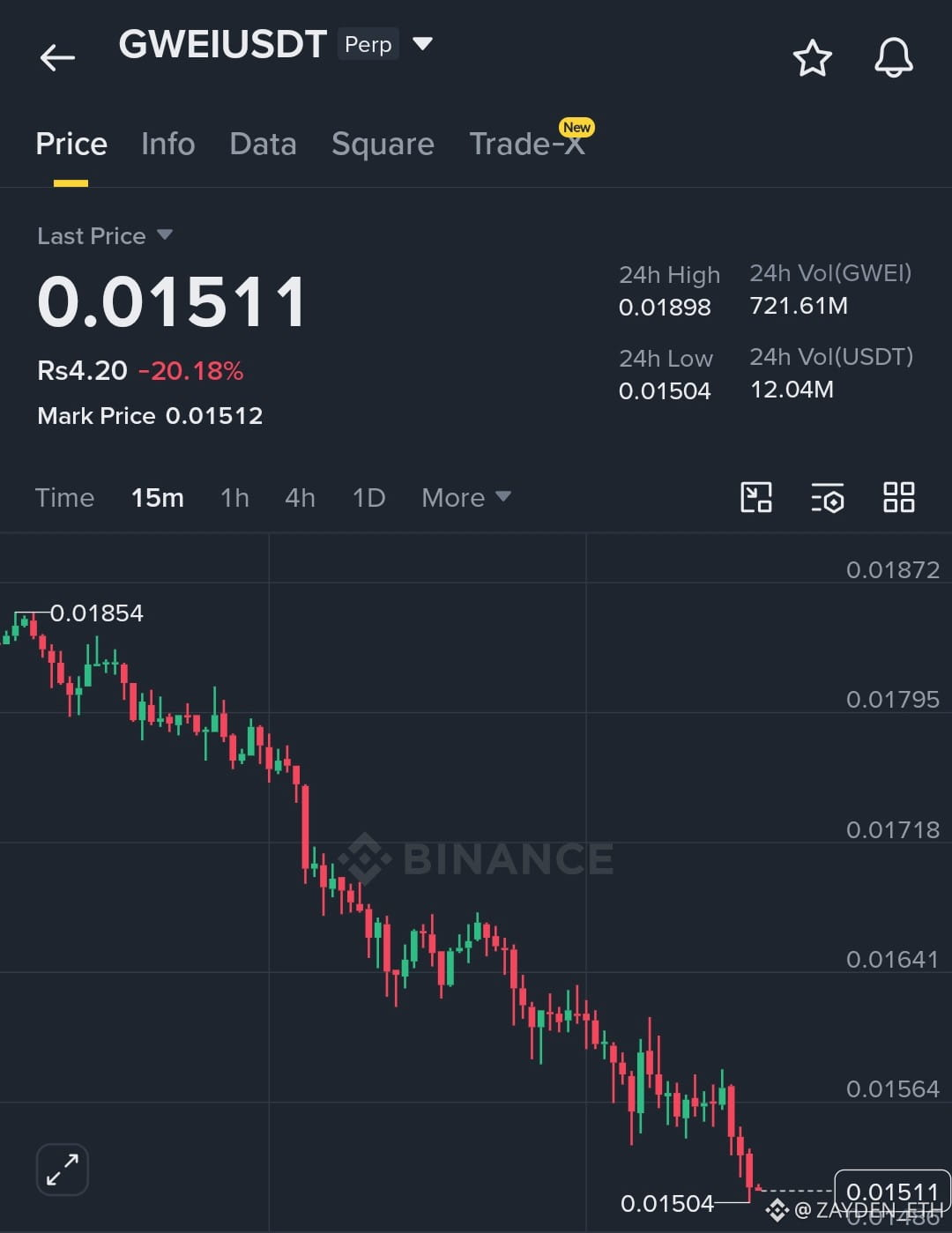Select the 4h interval
The image size is (952, 1233).
point(300,498)
